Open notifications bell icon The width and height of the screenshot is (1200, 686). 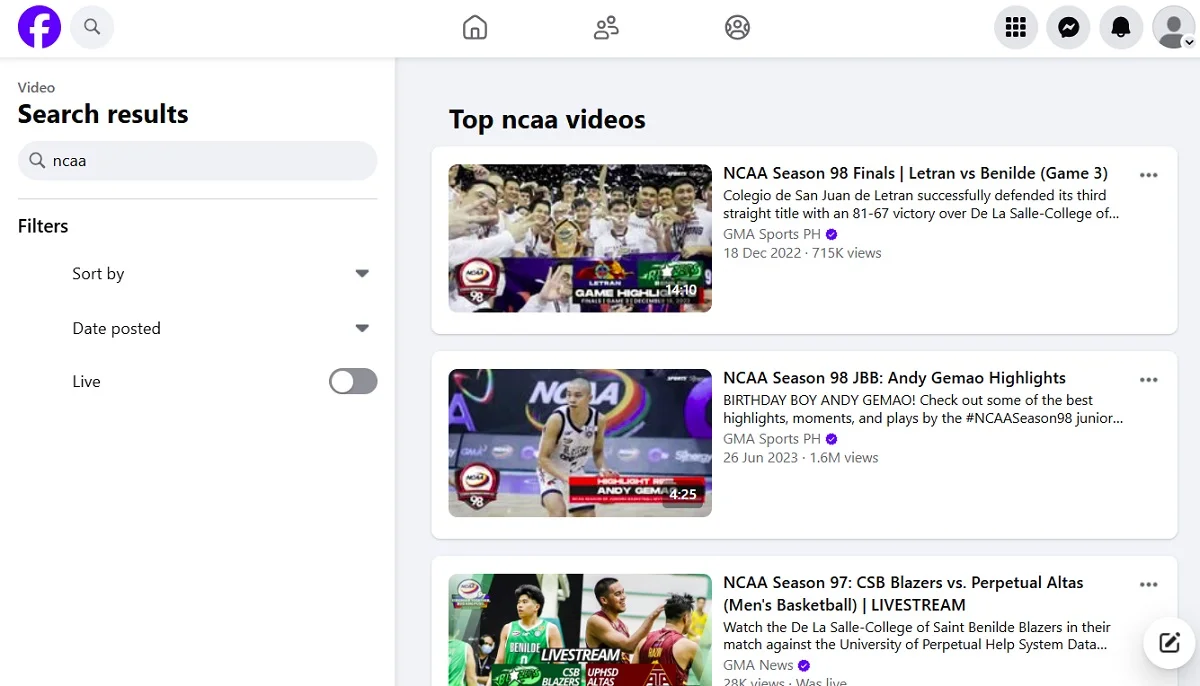pyautogui.click(x=1121, y=27)
